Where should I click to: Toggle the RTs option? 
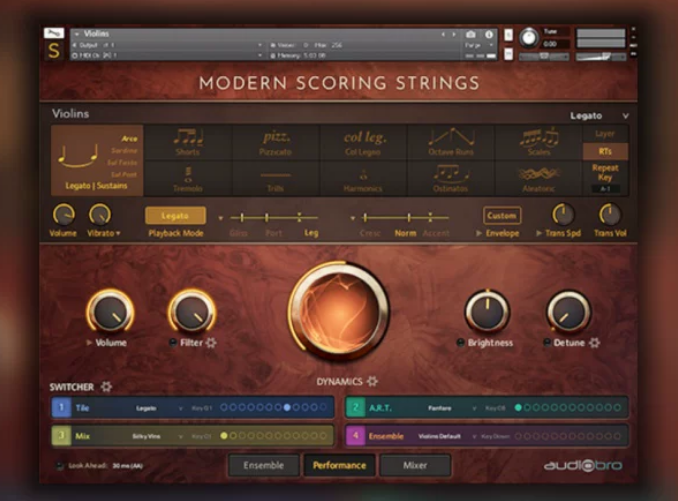[x=605, y=151]
